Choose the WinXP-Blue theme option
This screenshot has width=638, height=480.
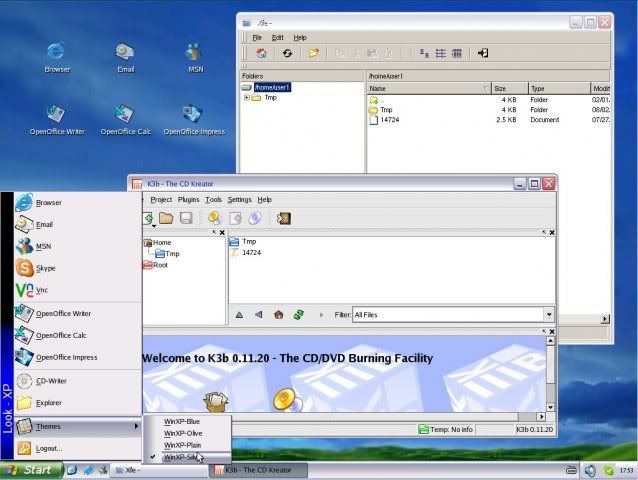click(x=186, y=421)
